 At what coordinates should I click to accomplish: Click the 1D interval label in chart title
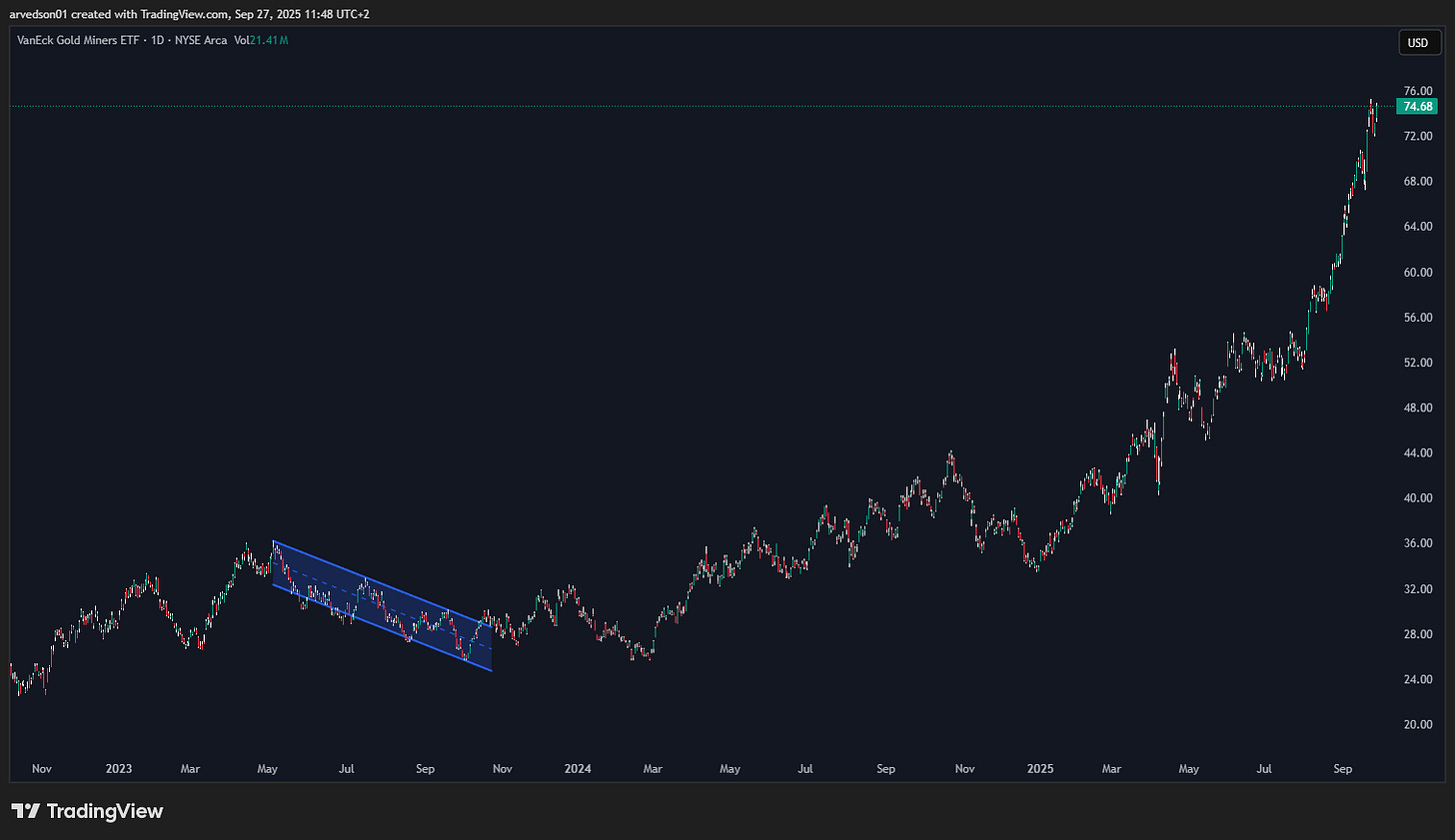(158, 41)
